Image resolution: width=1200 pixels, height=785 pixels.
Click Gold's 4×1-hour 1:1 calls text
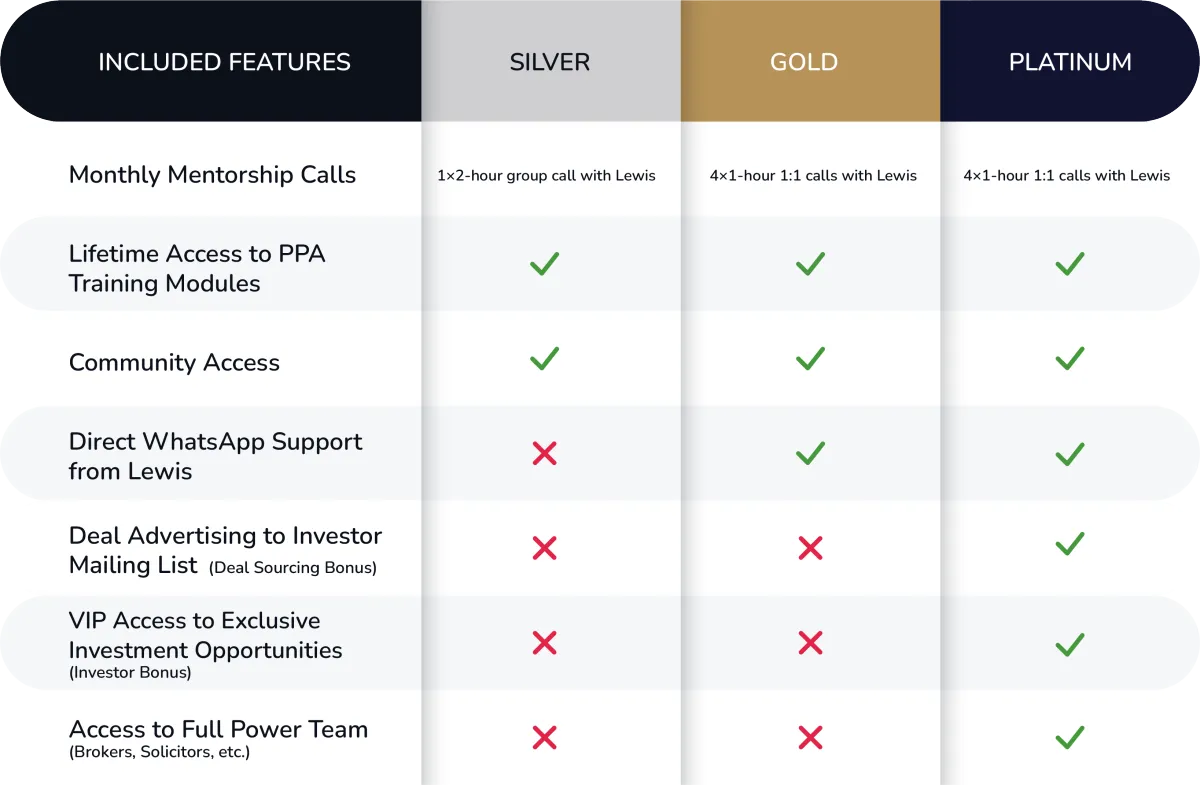pos(813,176)
